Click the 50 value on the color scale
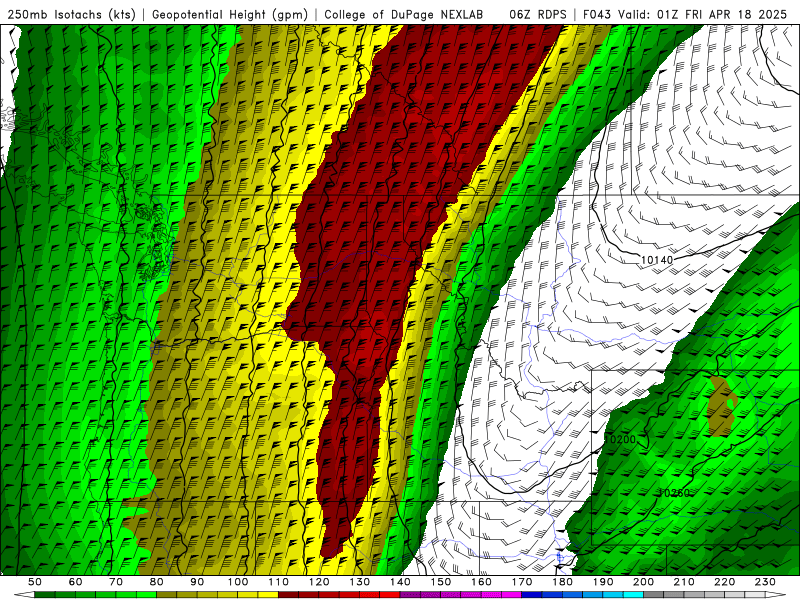The image size is (800, 600). point(35,582)
